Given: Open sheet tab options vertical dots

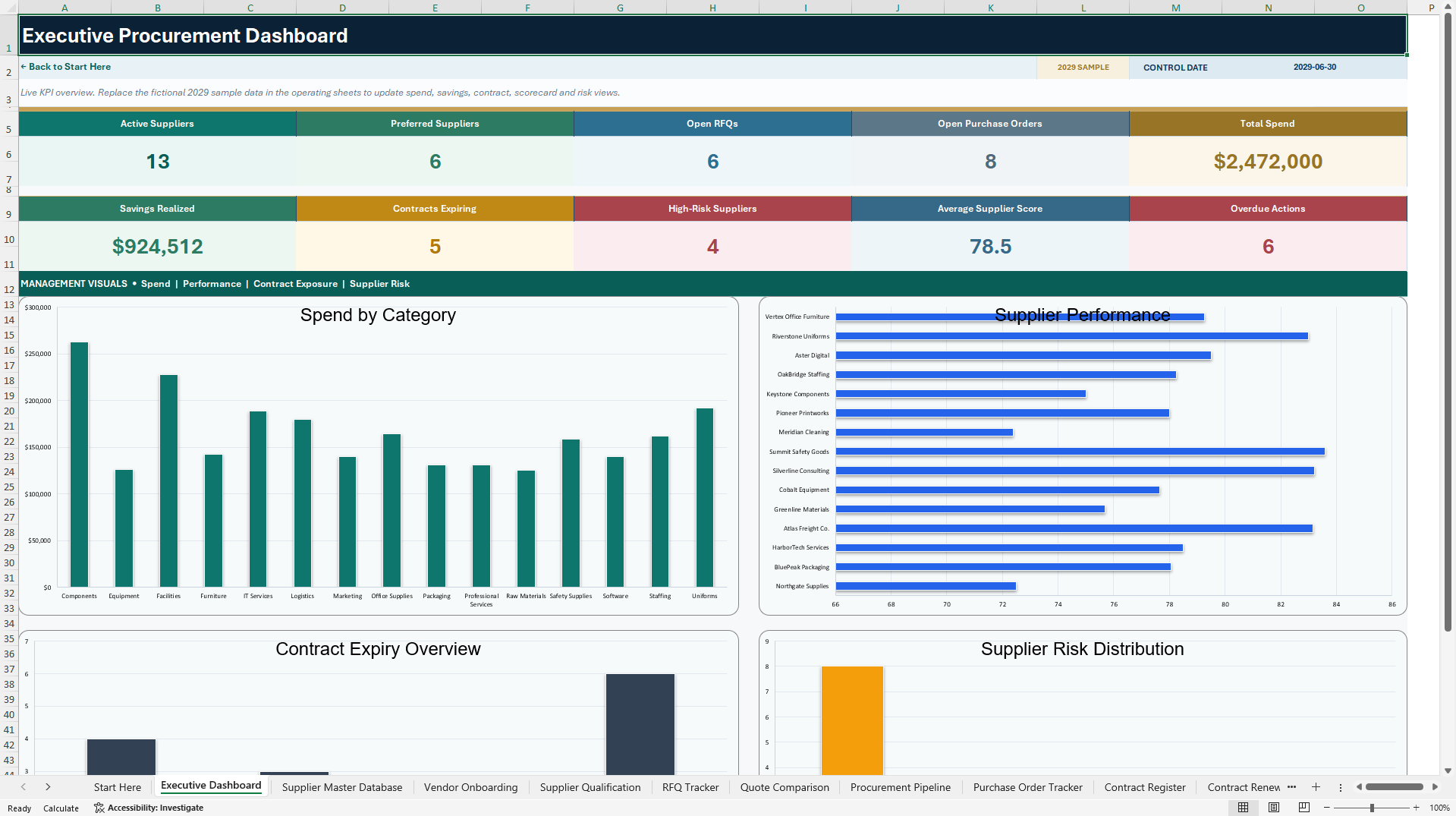Looking at the screenshot, I should pyautogui.click(x=1341, y=787).
